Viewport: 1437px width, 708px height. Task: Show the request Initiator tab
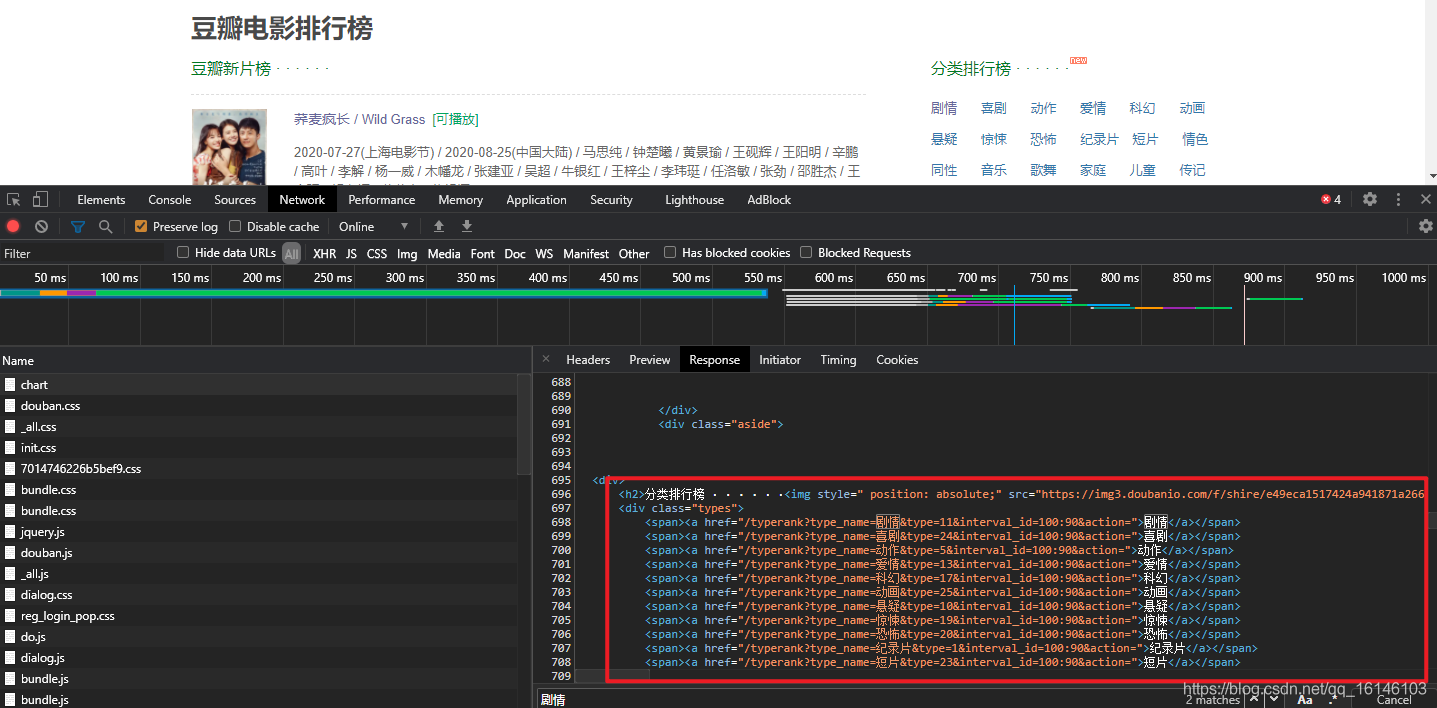(x=780, y=360)
